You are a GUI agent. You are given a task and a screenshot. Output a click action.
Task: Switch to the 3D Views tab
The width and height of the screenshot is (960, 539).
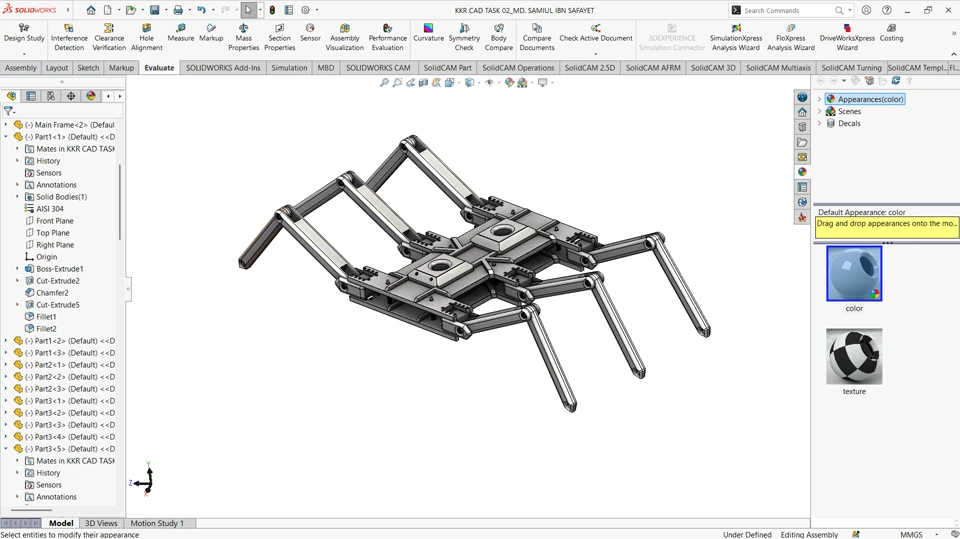(101, 523)
